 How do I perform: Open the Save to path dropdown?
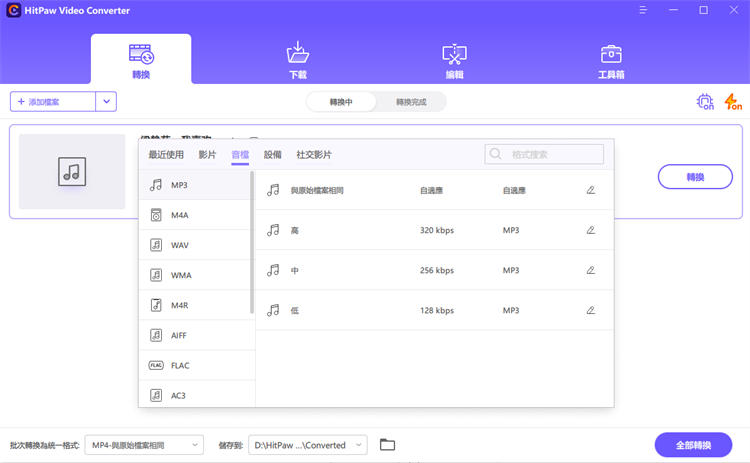point(308,445)
